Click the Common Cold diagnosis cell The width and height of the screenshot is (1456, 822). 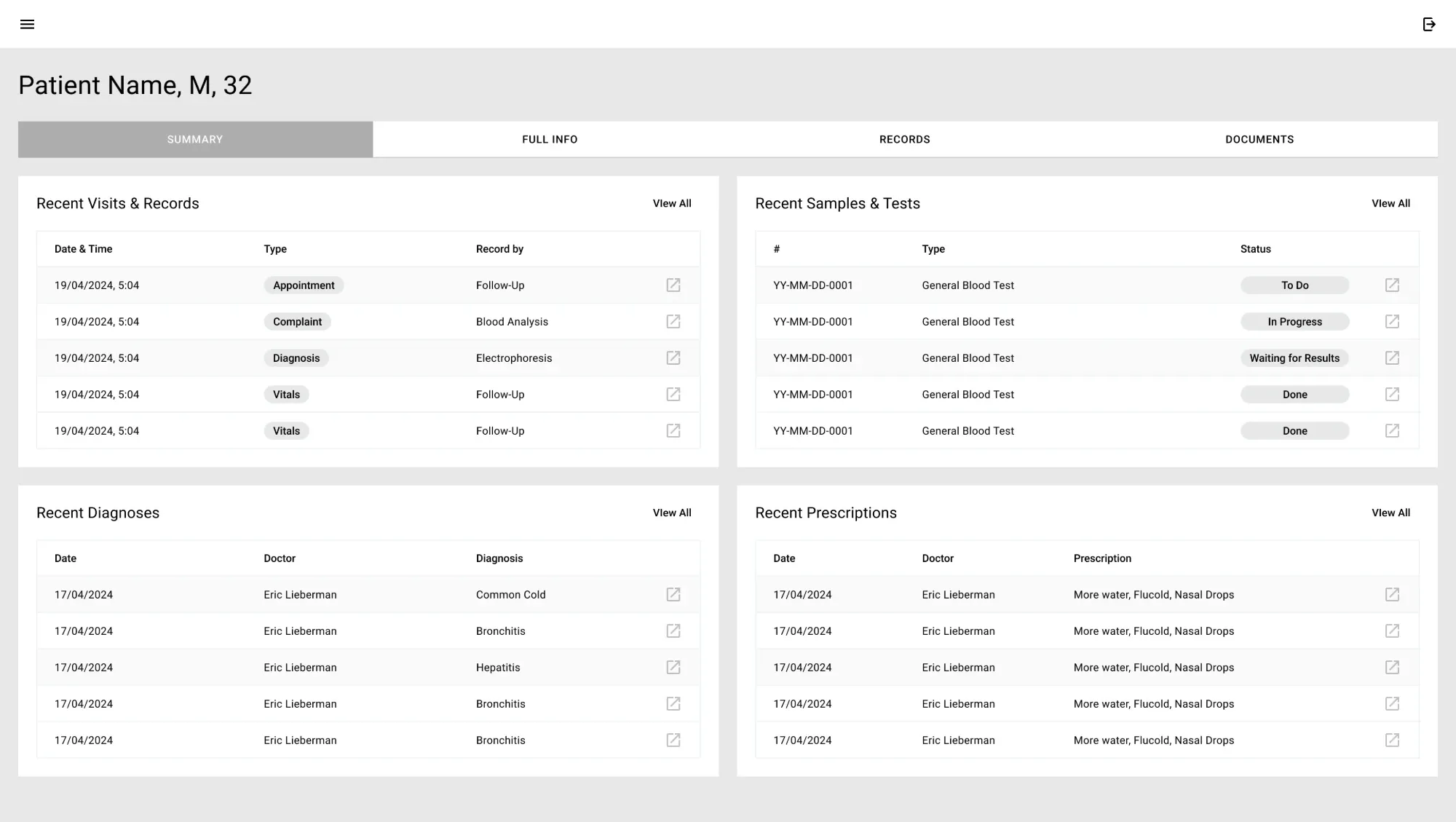pyautogui.click(x=510, y=595)
